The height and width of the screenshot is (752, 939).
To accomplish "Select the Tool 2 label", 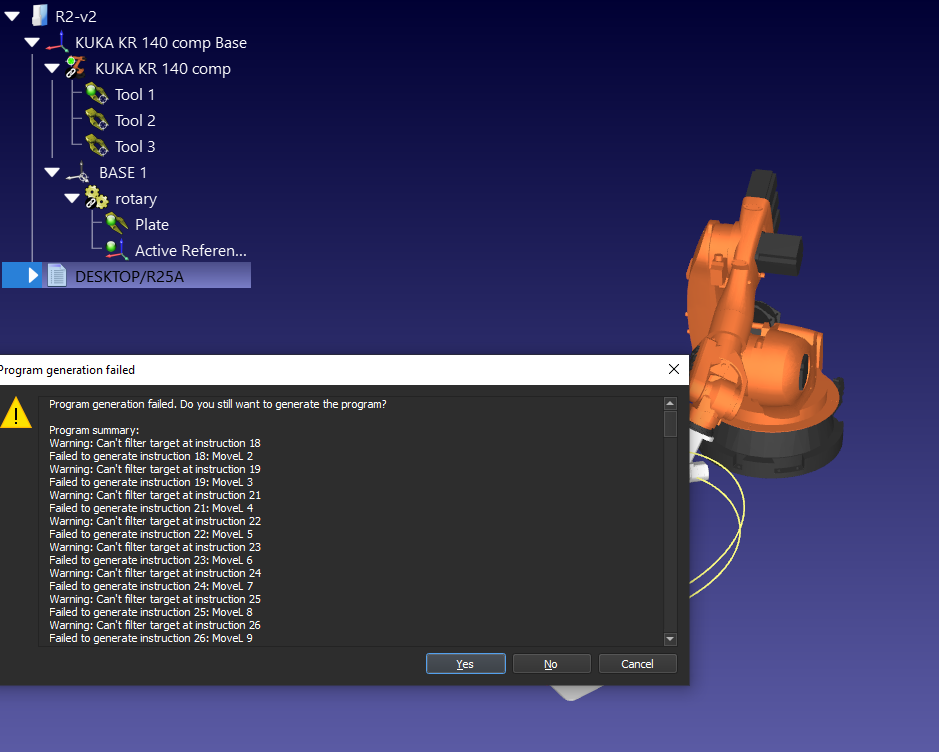I will pyautogui.click(x=135, y=120).
